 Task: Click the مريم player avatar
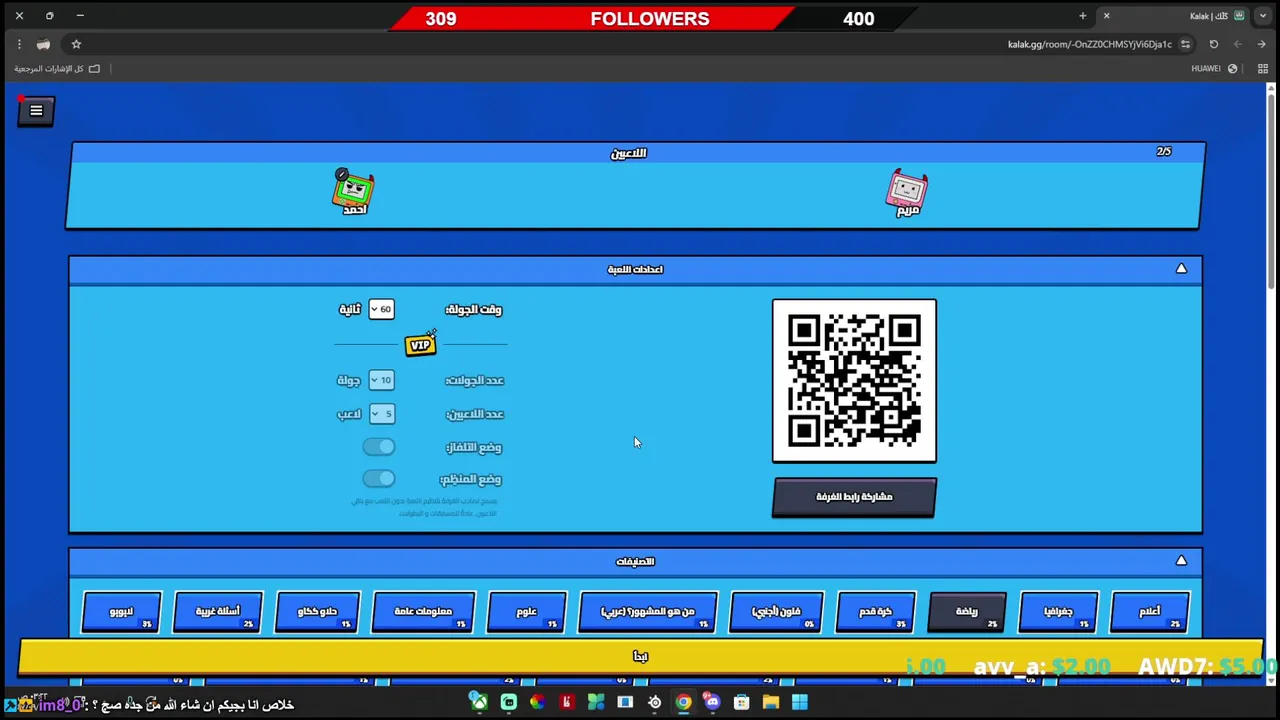point(907,193)
